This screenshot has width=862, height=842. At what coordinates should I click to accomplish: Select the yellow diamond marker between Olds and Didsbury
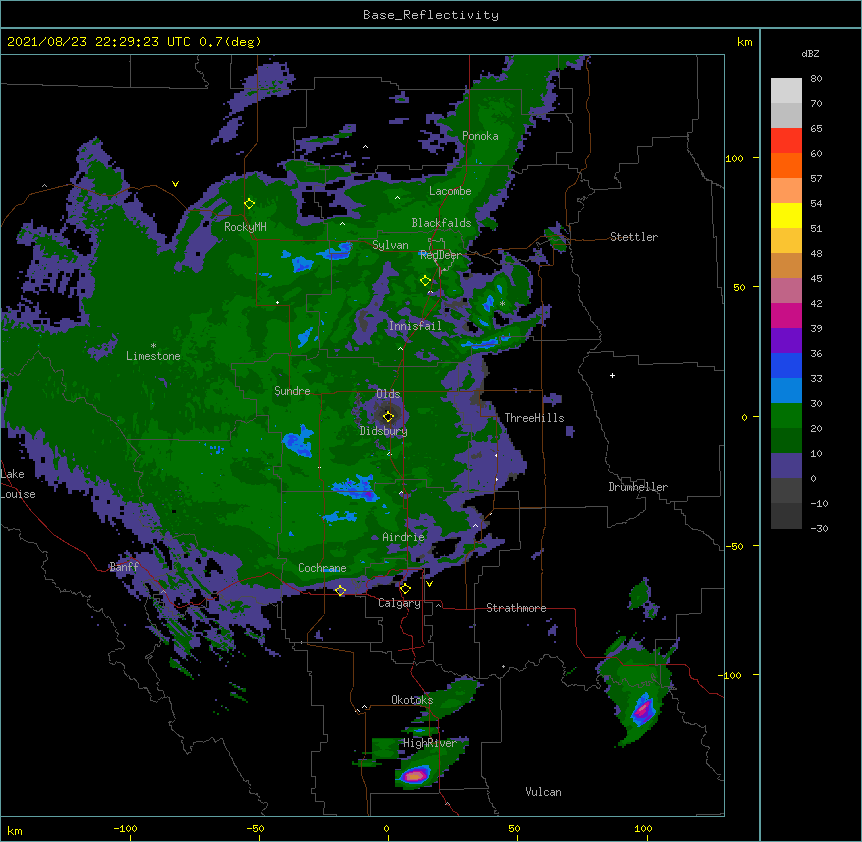[x=388, y=416]
